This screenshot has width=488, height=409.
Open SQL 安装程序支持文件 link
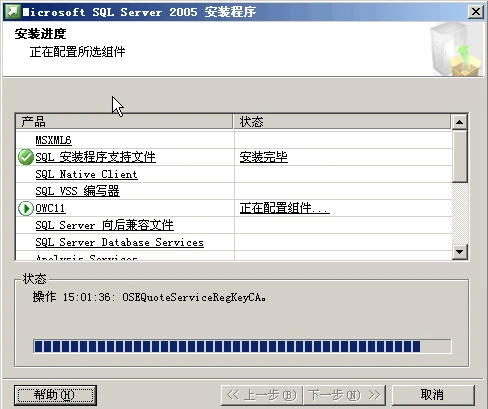click(95, 157)
